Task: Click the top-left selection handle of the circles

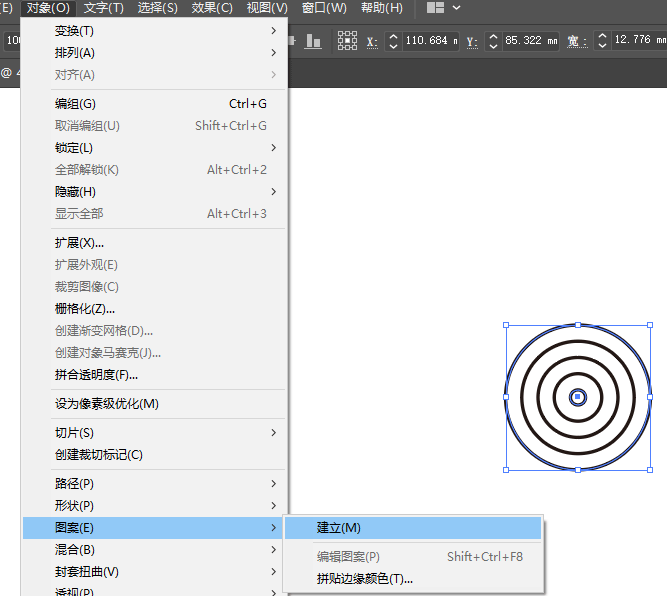Action: [506, 325]
